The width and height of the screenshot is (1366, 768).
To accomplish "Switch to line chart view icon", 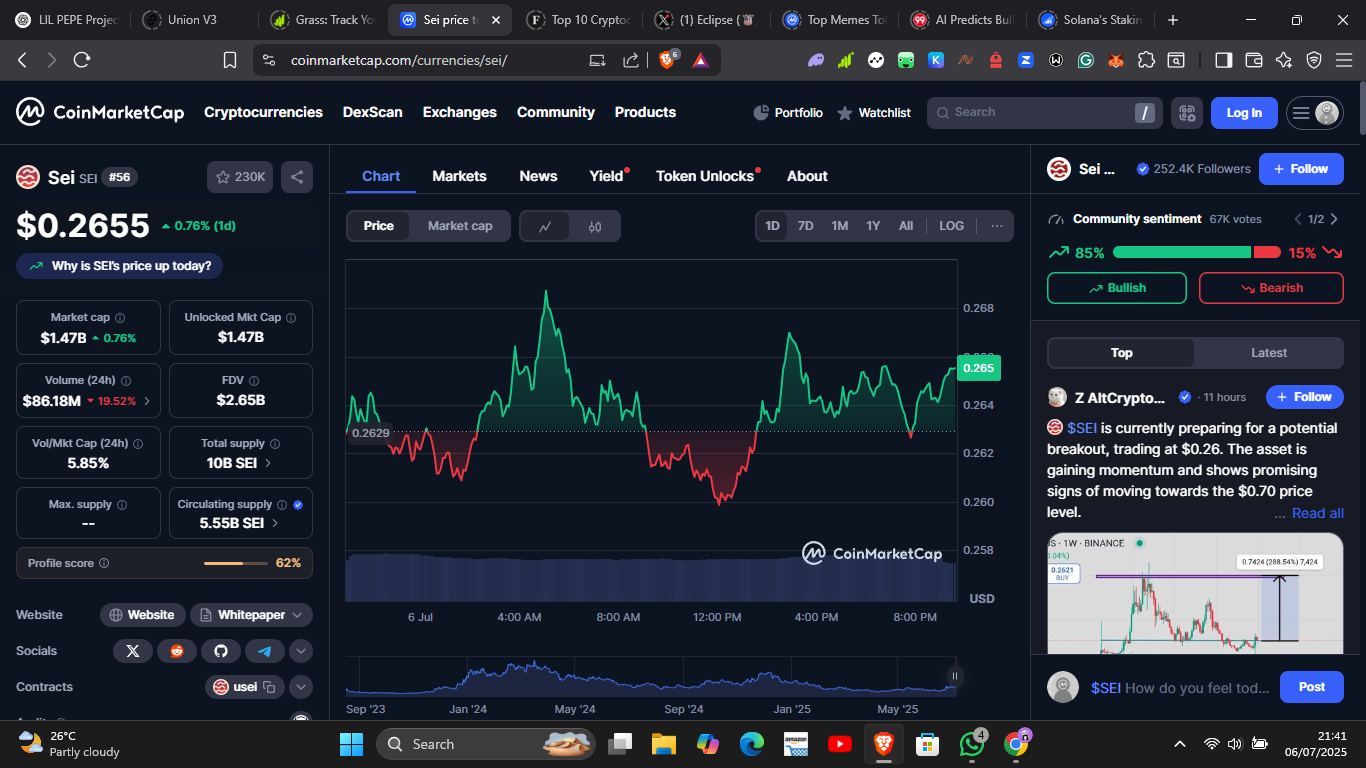I will tap(545, 226).
